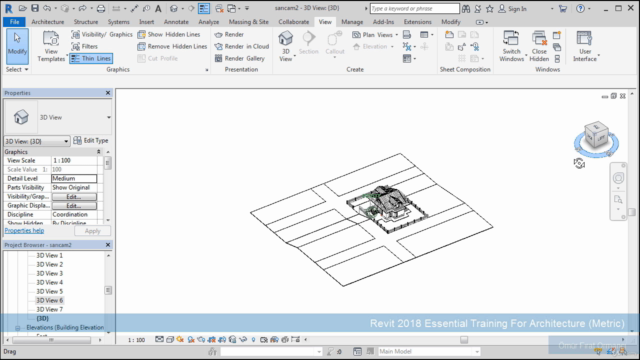
Task: Expand the Select panel dropdown
Action: pyautogui.click(x=17, y=70)
